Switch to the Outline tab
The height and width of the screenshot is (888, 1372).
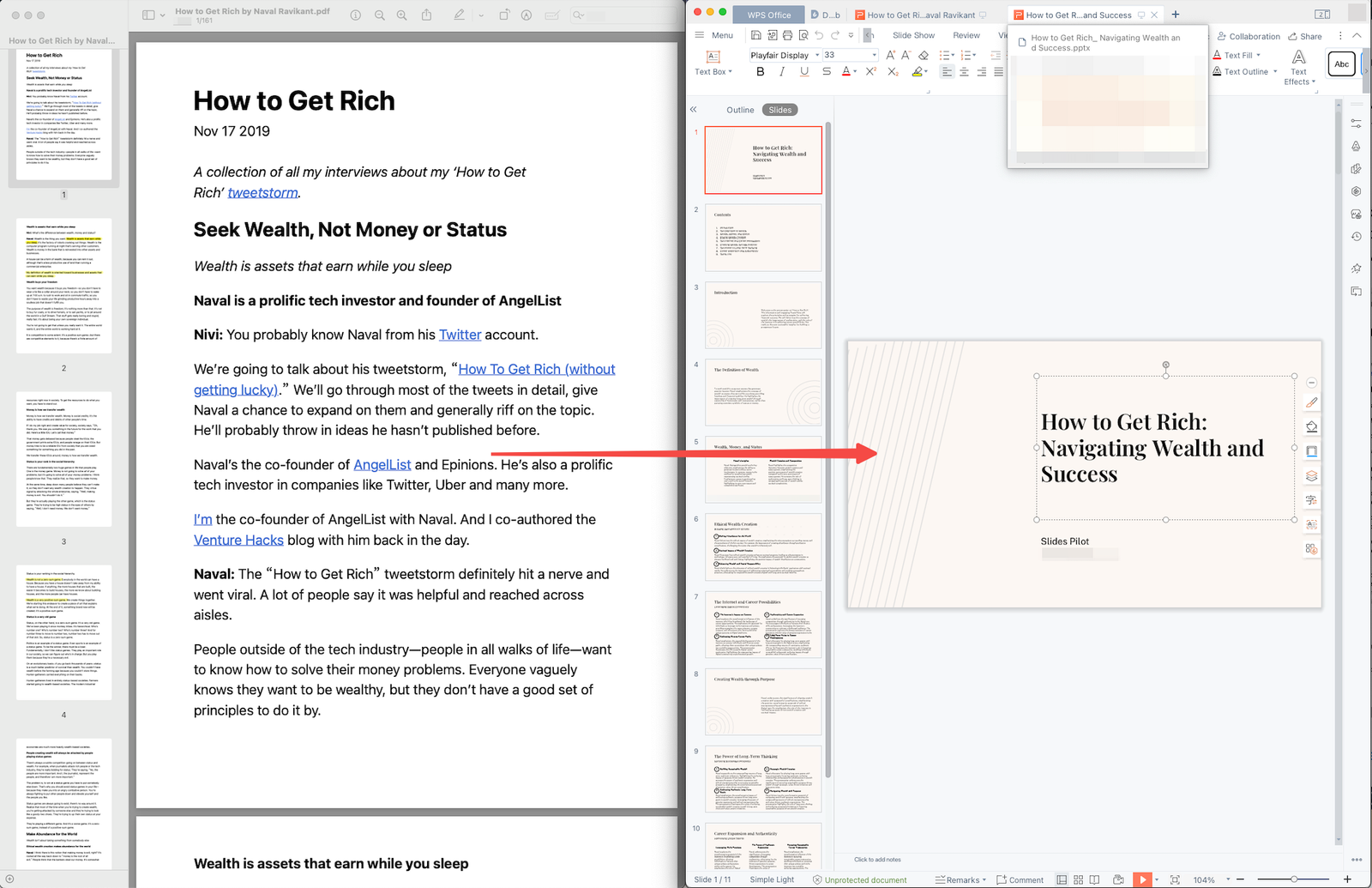tap(739, 110)
